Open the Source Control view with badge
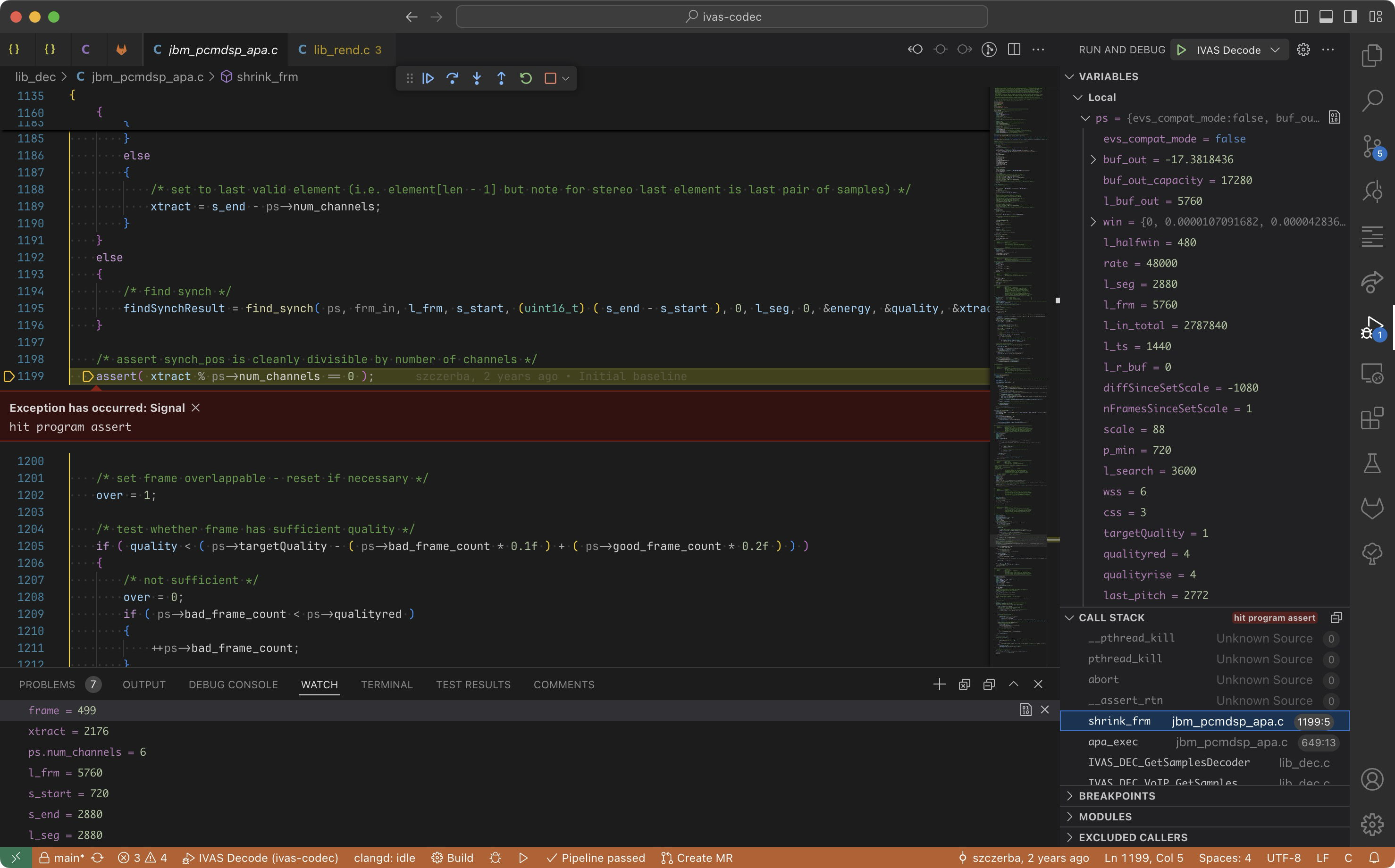Viewport: 1395px width, 868px height. click(1371, 147)
